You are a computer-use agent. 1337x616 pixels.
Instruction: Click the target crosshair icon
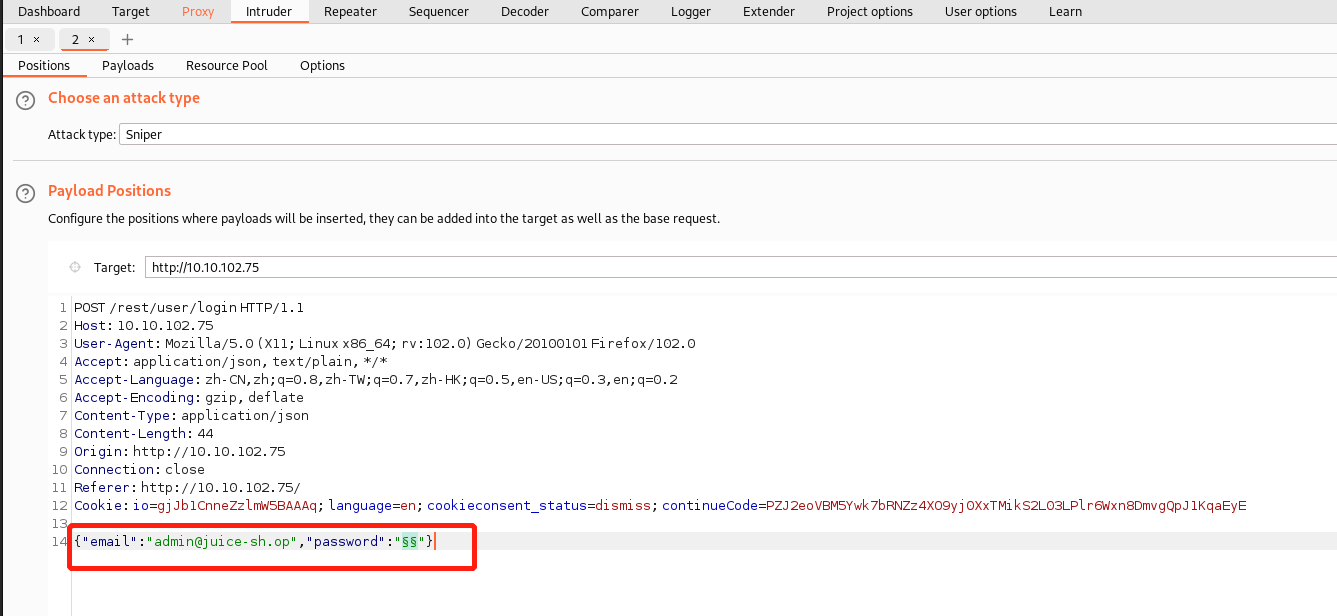click(x=74, y=268)
